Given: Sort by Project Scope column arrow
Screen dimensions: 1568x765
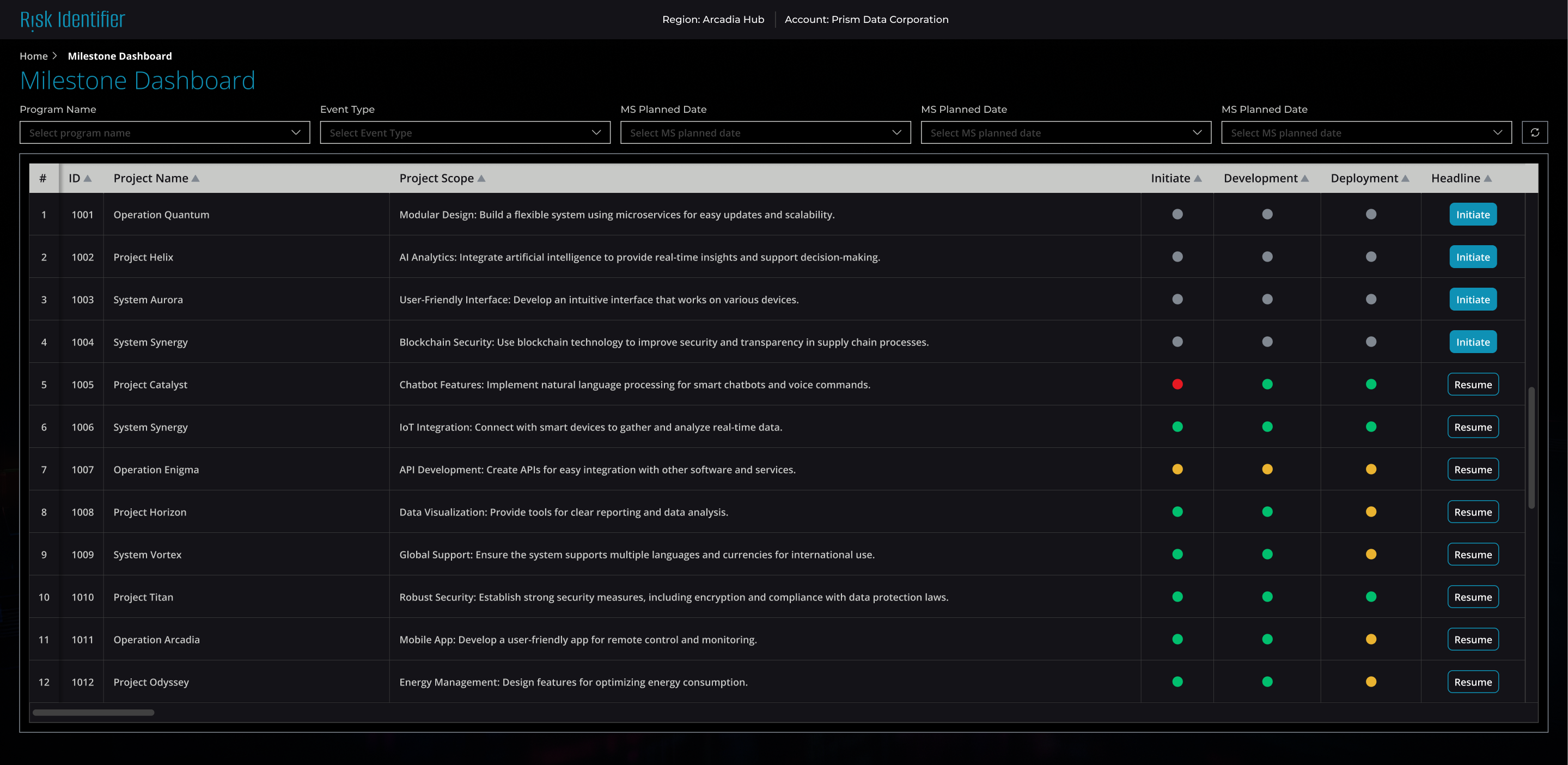Looking at the screenshot, I should click(481, 179).
